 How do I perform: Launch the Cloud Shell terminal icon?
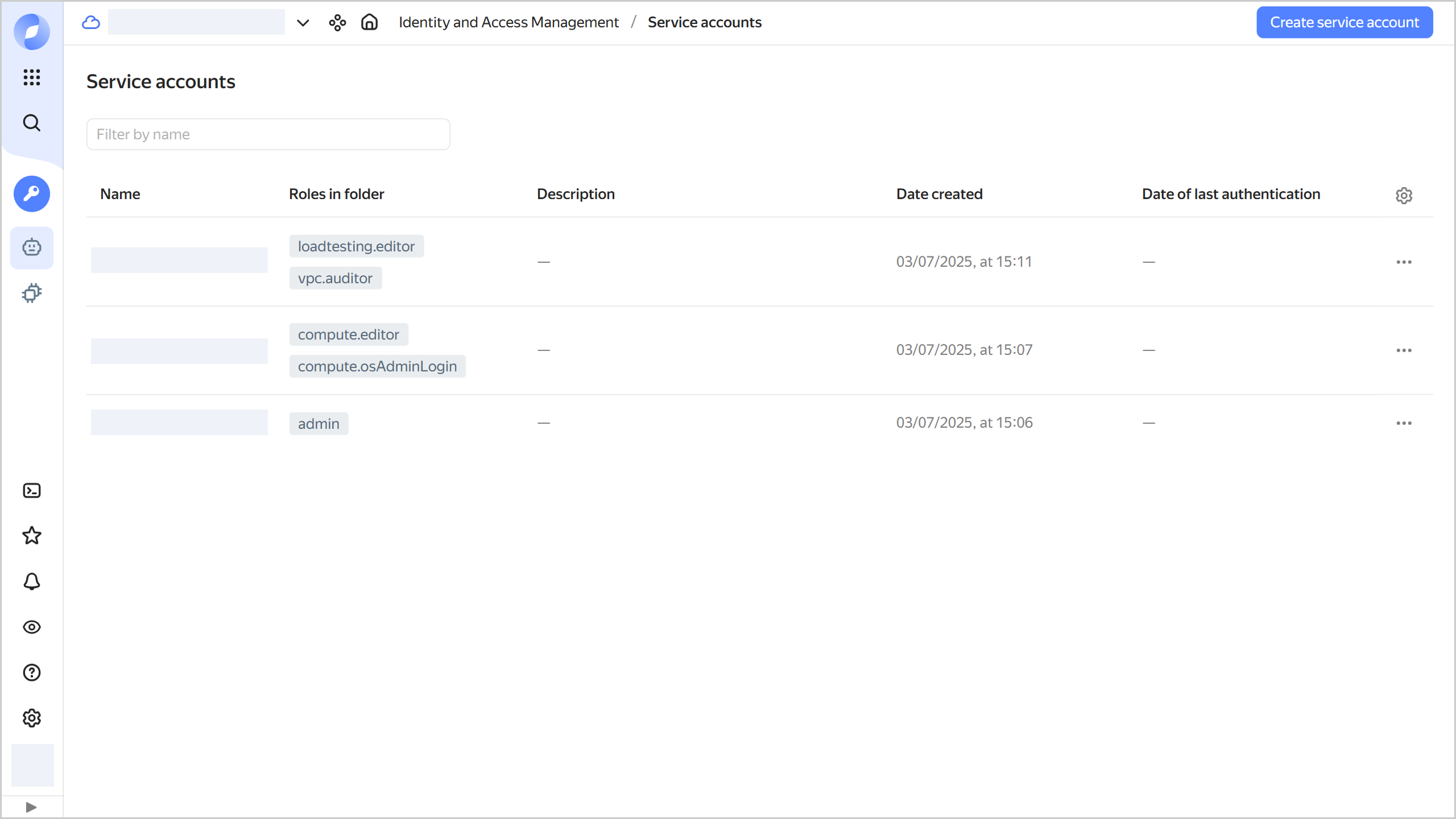coord(31,490)
